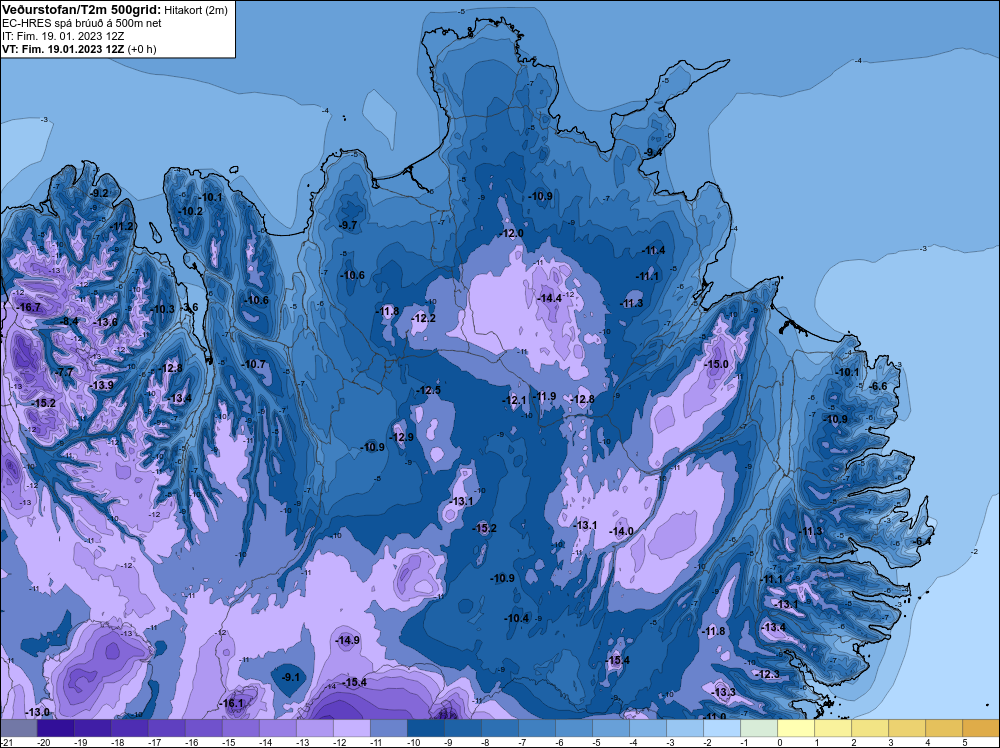The width and height of the screenshot is (1000, 748).
Task: Click the -14.4 temperature label
Action: click(550, 298)
